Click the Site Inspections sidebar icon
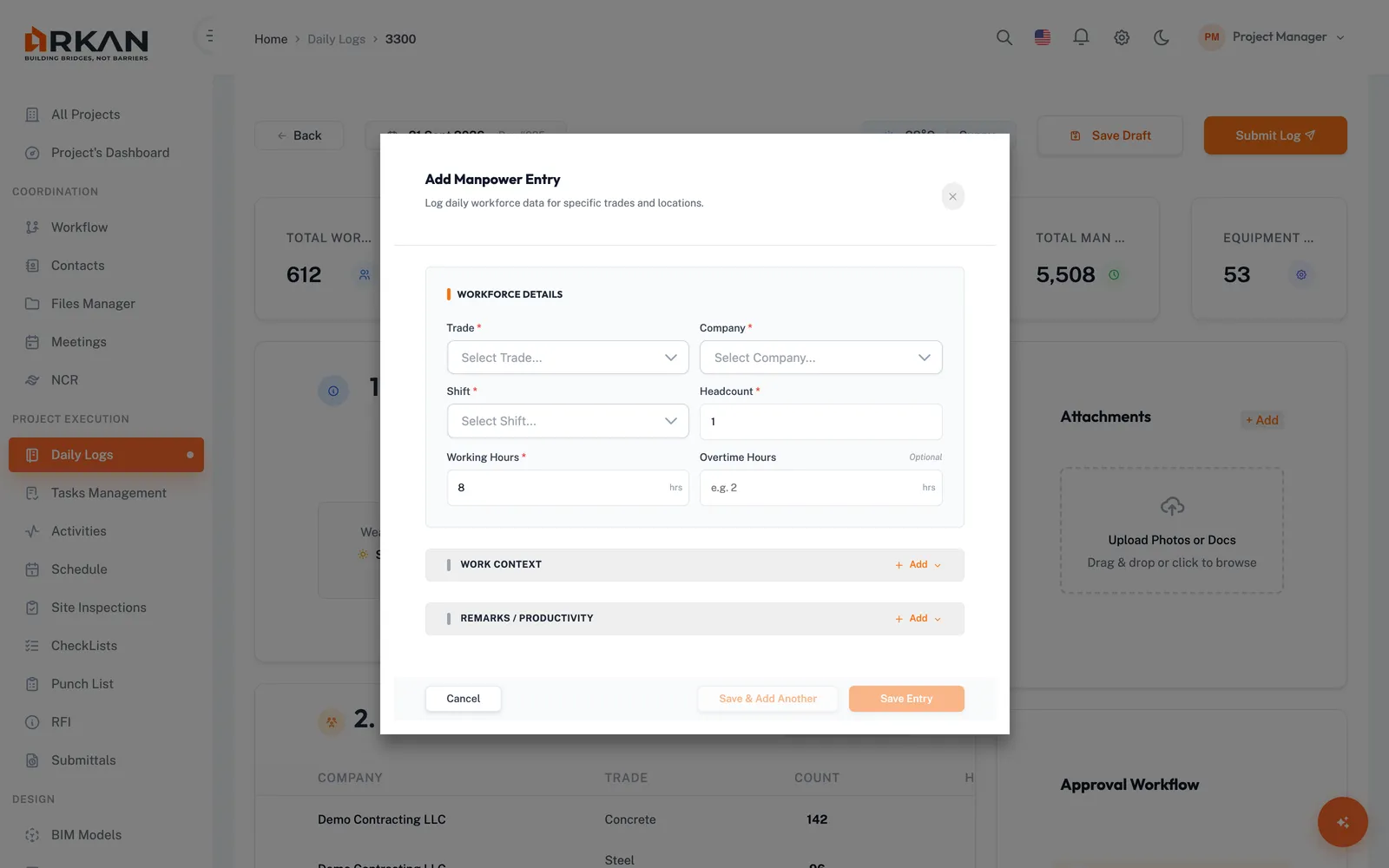1389x868 pixels. 32,608
